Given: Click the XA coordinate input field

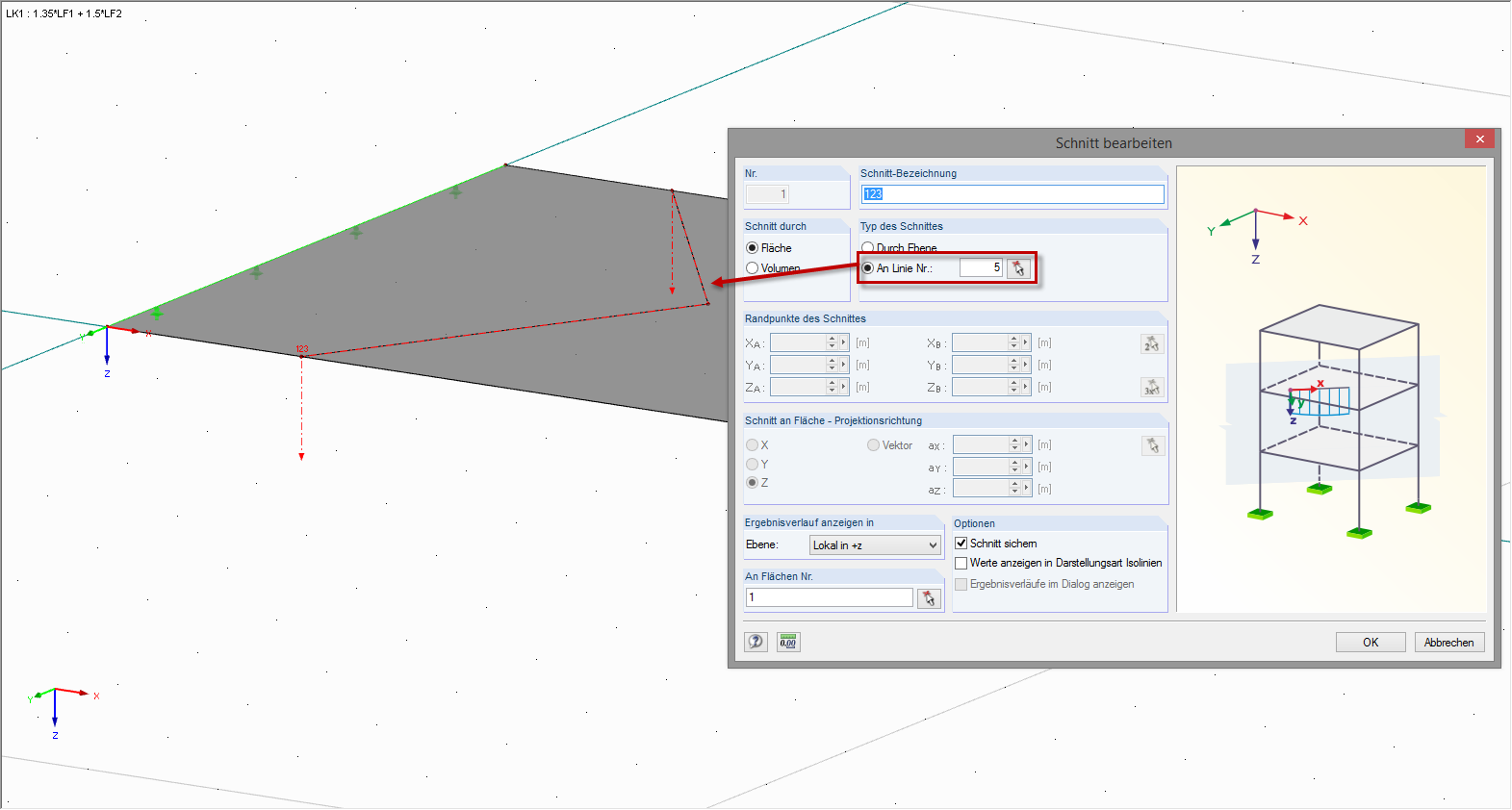Looking at the screenshot, I should click(x=798, y=342).
